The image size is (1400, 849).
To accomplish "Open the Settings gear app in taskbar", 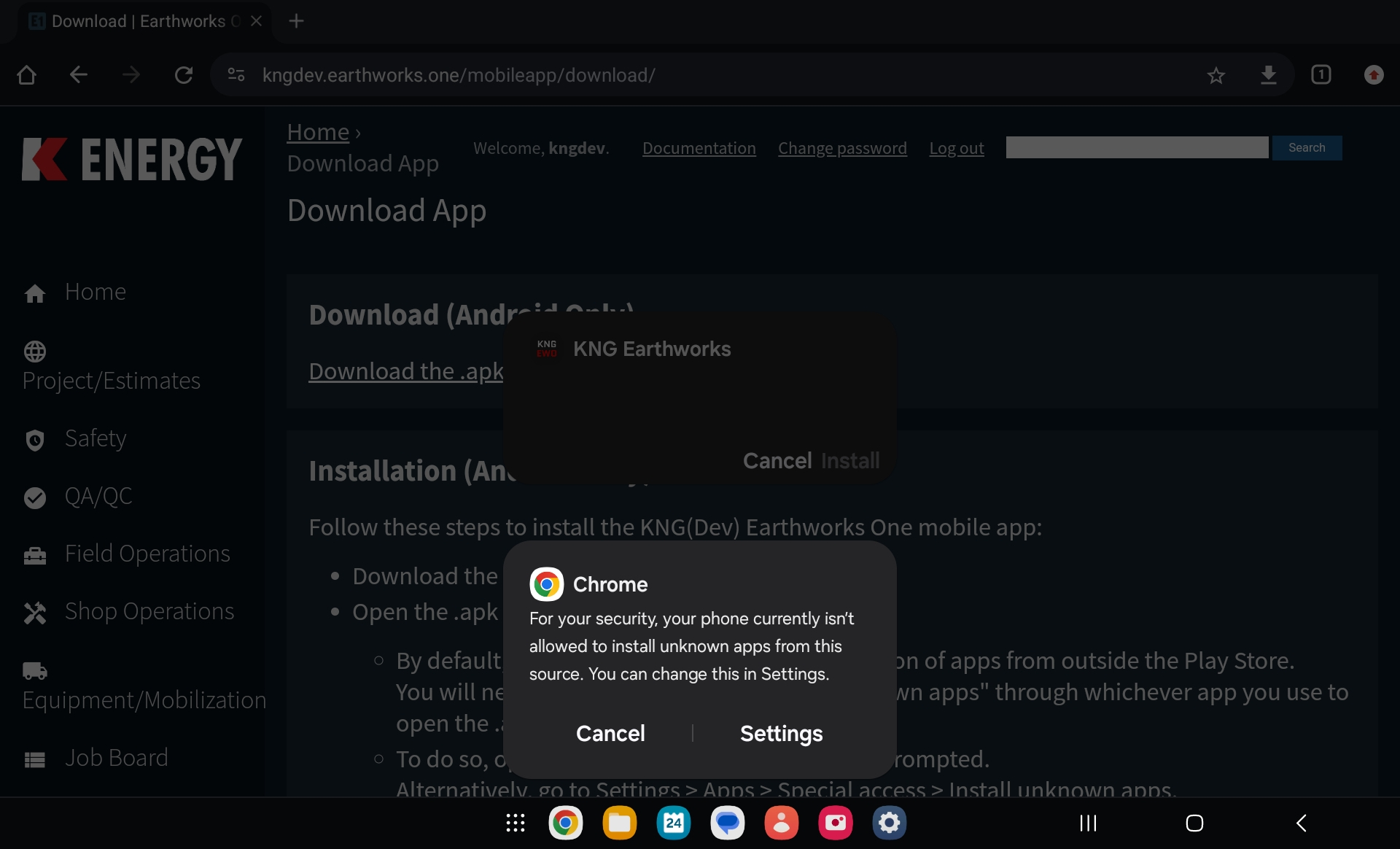I will click(889, 823).
